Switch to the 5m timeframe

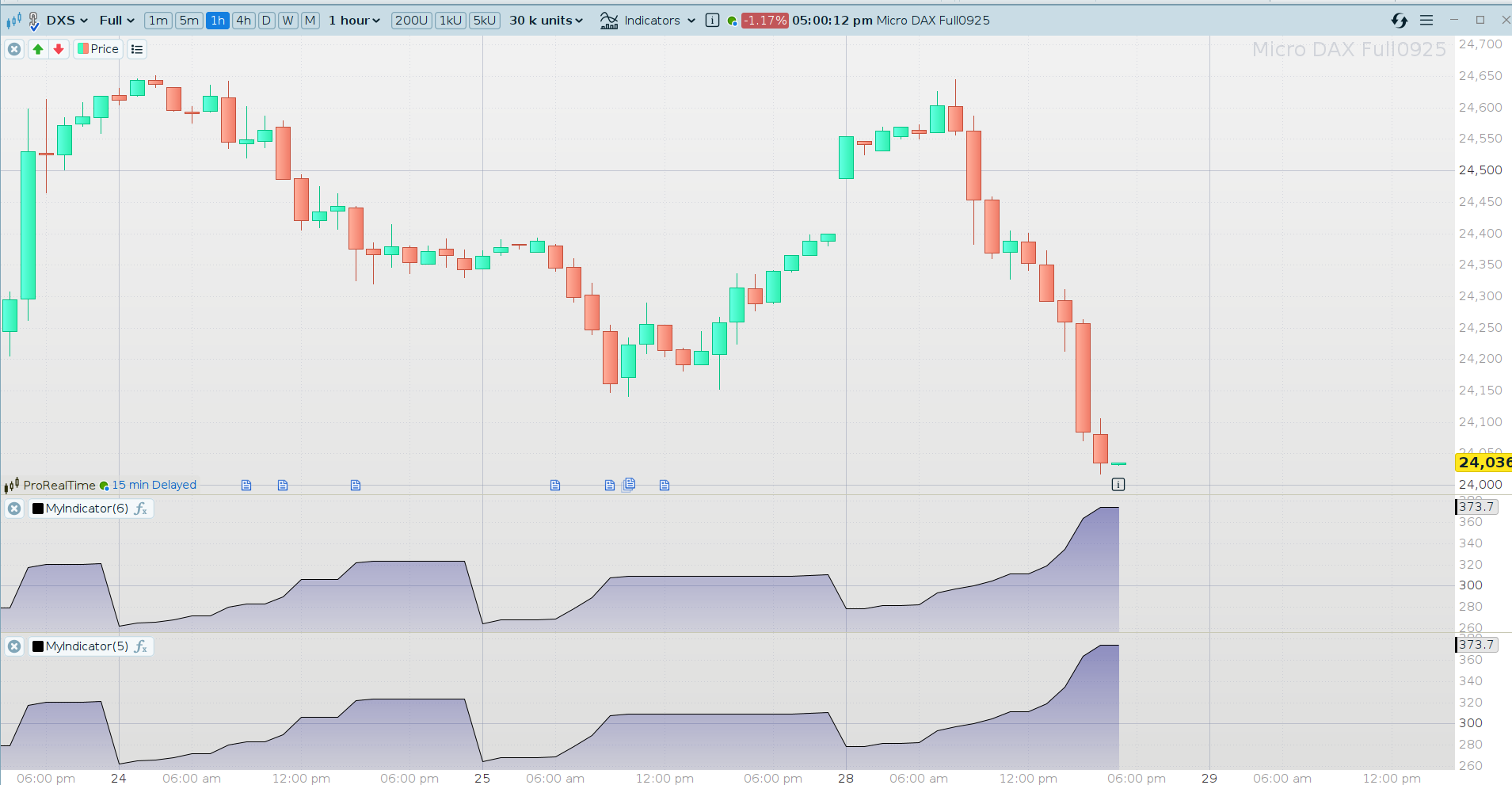click(189, 21)
